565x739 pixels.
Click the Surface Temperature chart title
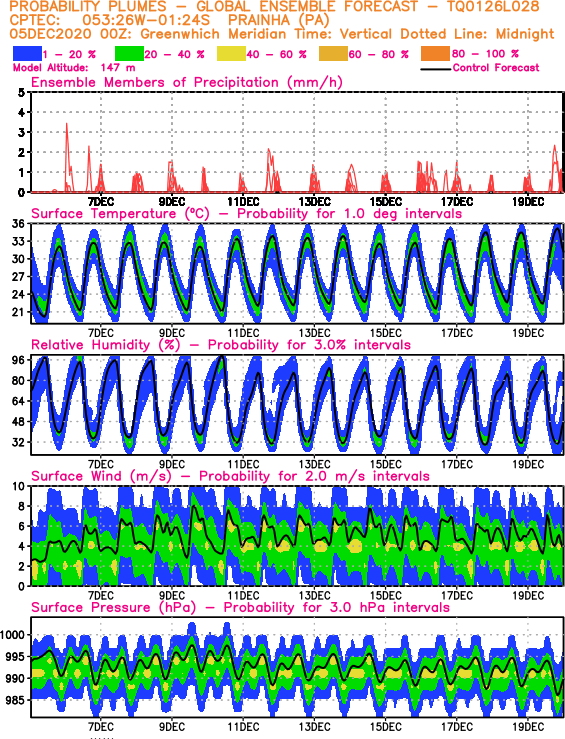coord(246,213)
